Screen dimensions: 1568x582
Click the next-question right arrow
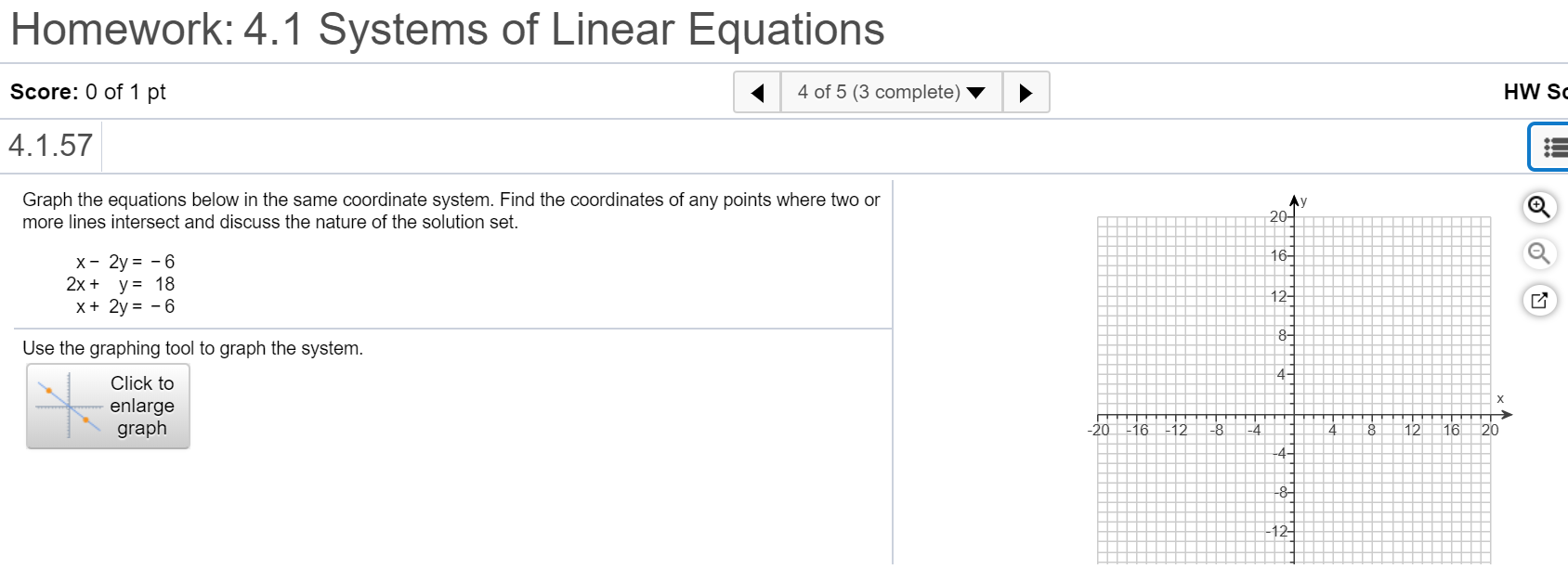[x=1026, y=92]
